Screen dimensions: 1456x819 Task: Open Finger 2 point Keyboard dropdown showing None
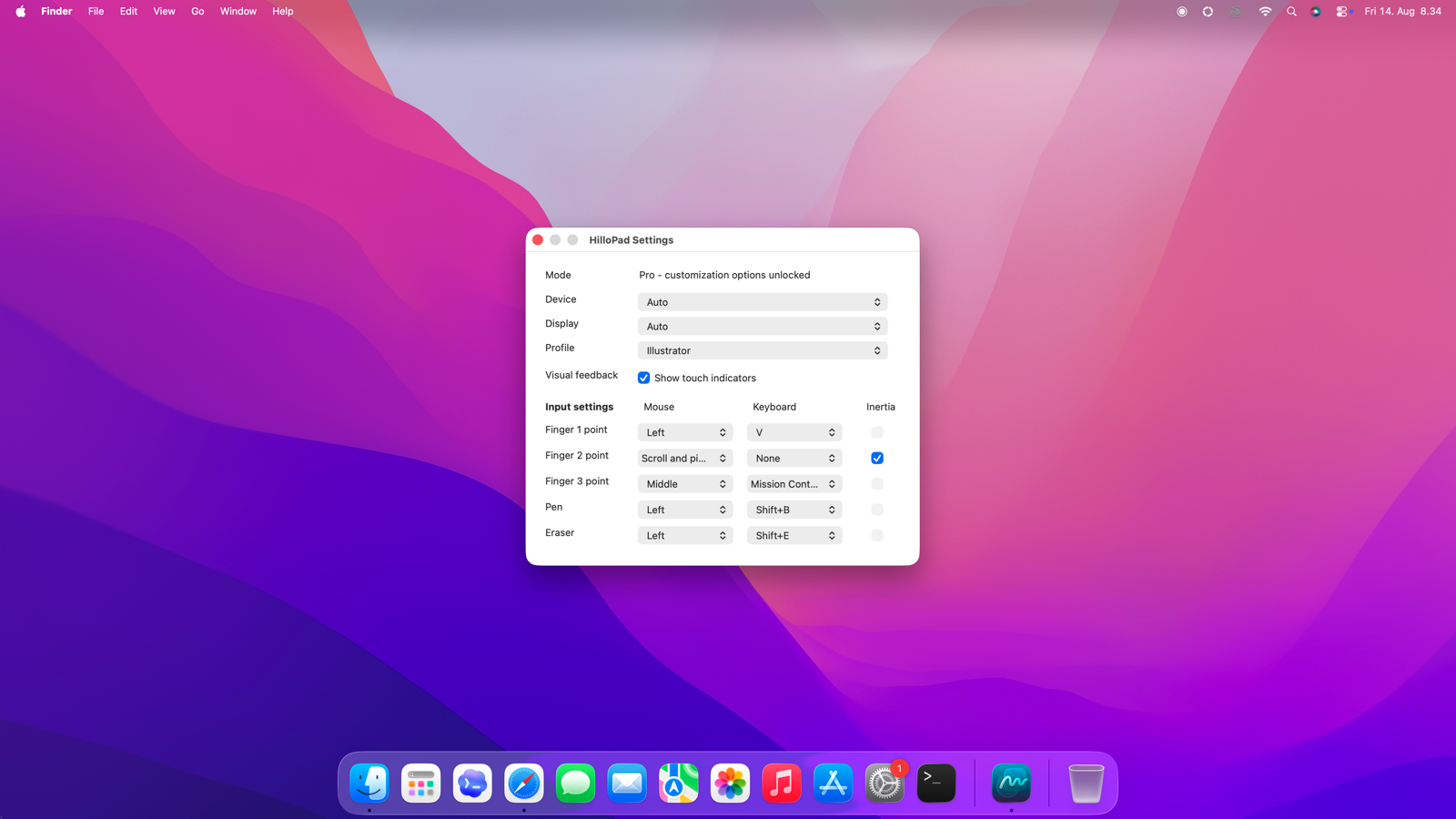794,458
